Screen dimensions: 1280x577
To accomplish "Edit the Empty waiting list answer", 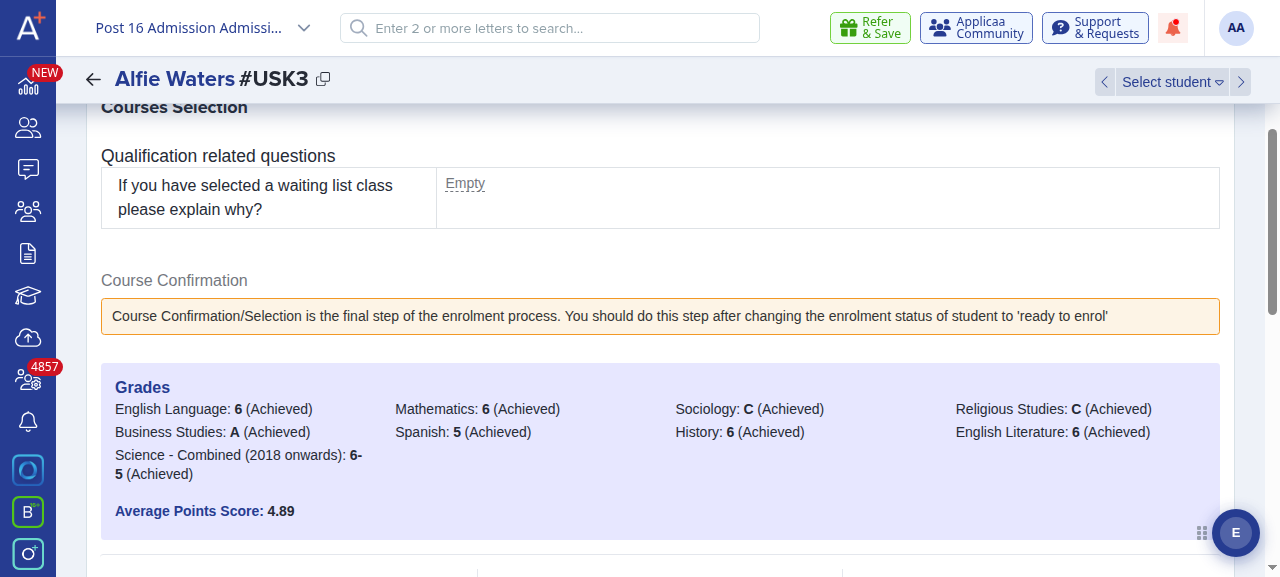I will tap(465, 184).
